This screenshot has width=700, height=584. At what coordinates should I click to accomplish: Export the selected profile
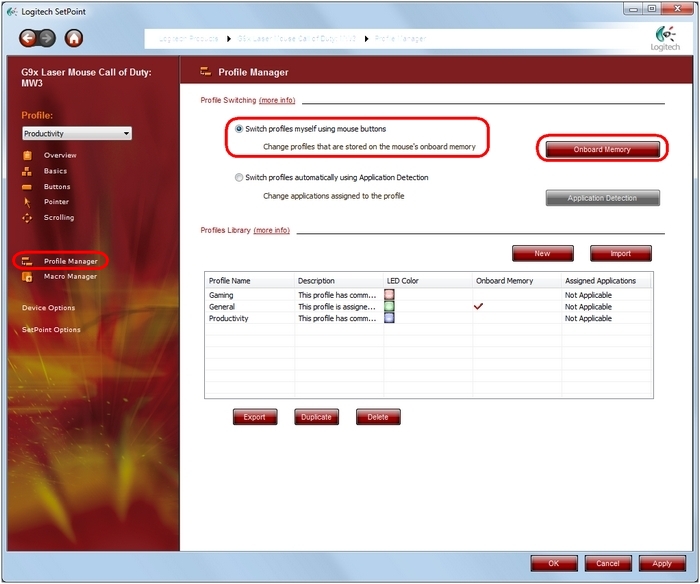pyautogui.click(x=255, y=417)
